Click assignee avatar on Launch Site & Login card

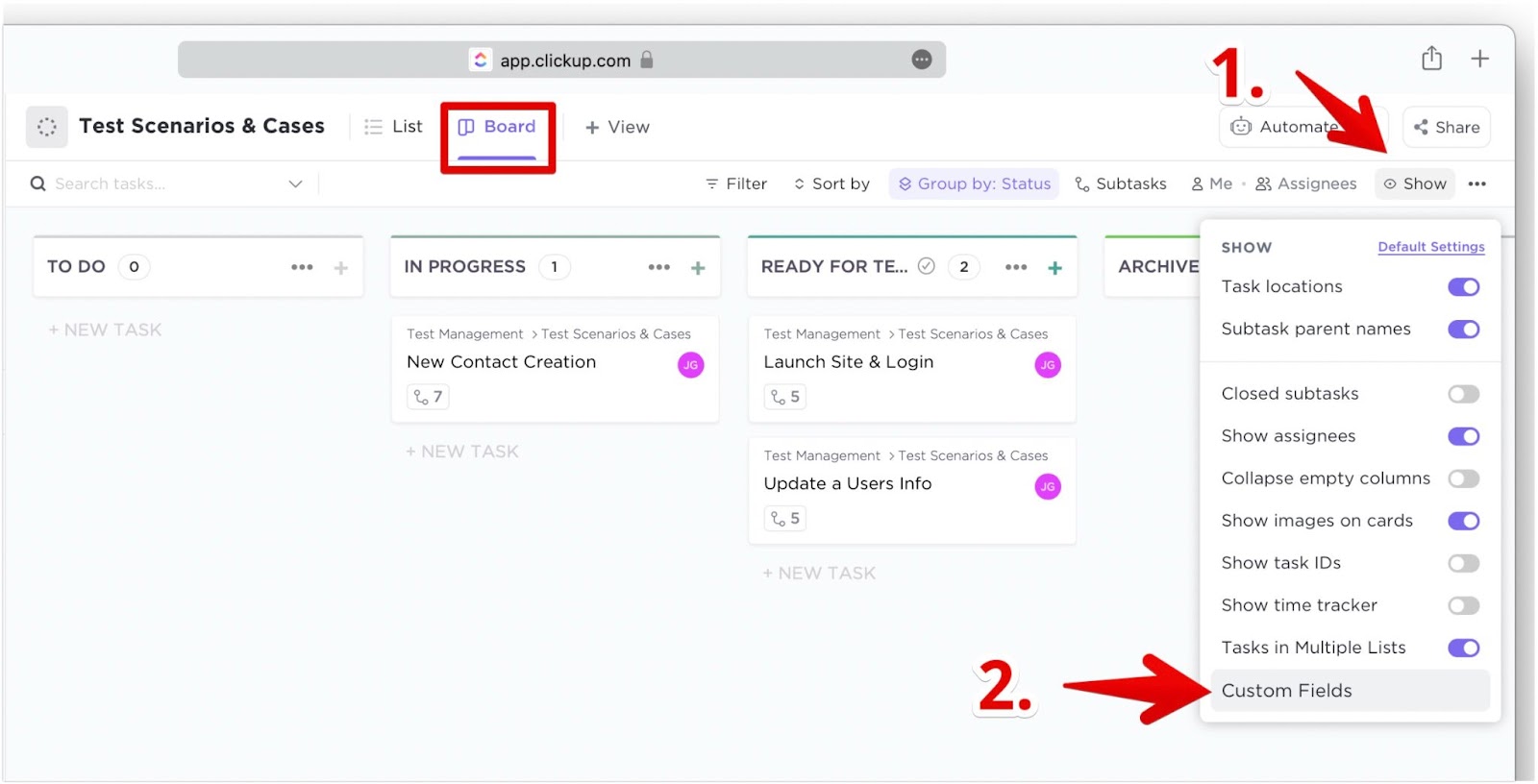[1047, 365]
